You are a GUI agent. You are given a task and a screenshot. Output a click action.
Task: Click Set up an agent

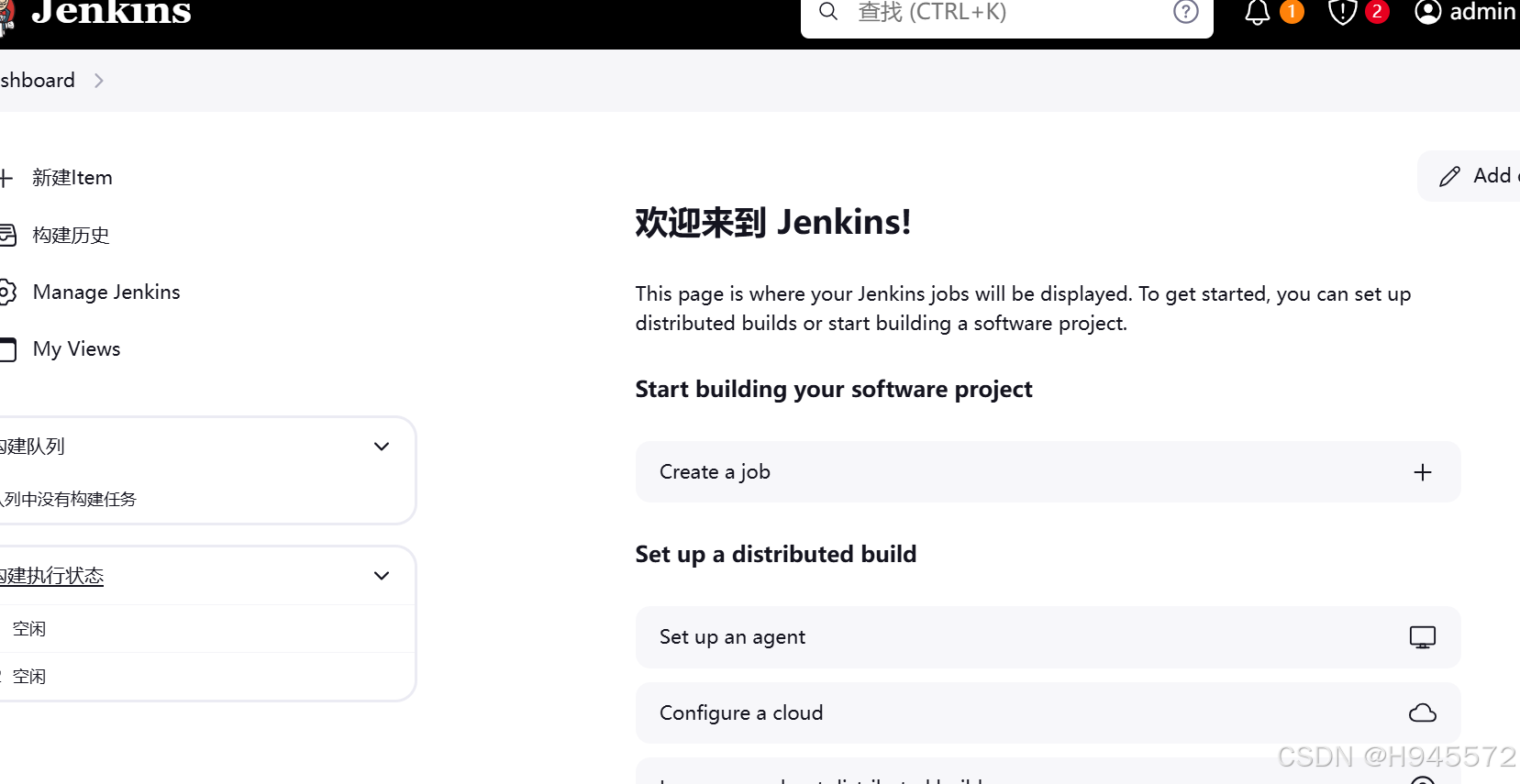coord(1048,637)
